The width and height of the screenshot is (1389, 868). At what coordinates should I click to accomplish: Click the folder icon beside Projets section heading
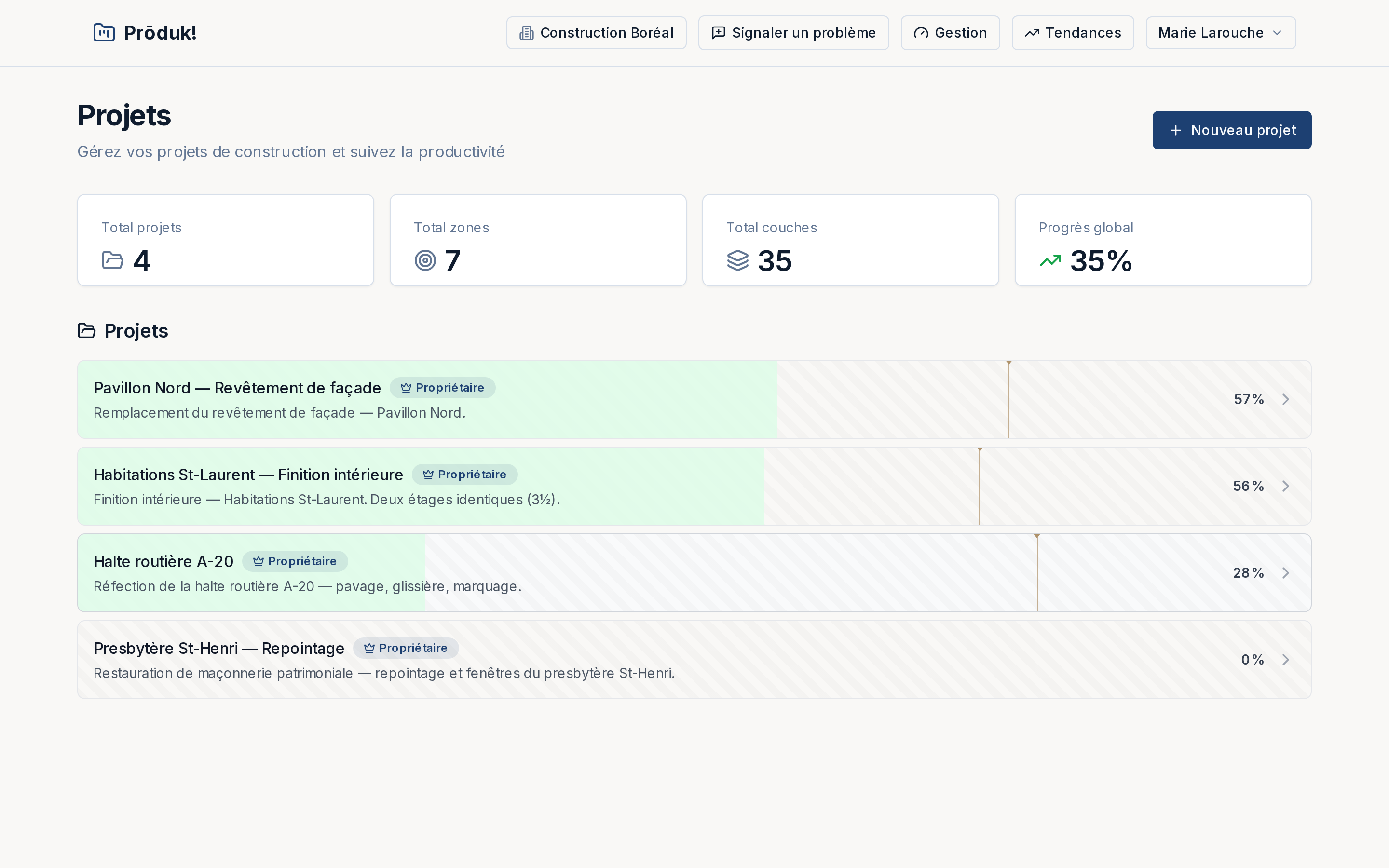click(87, 331)
